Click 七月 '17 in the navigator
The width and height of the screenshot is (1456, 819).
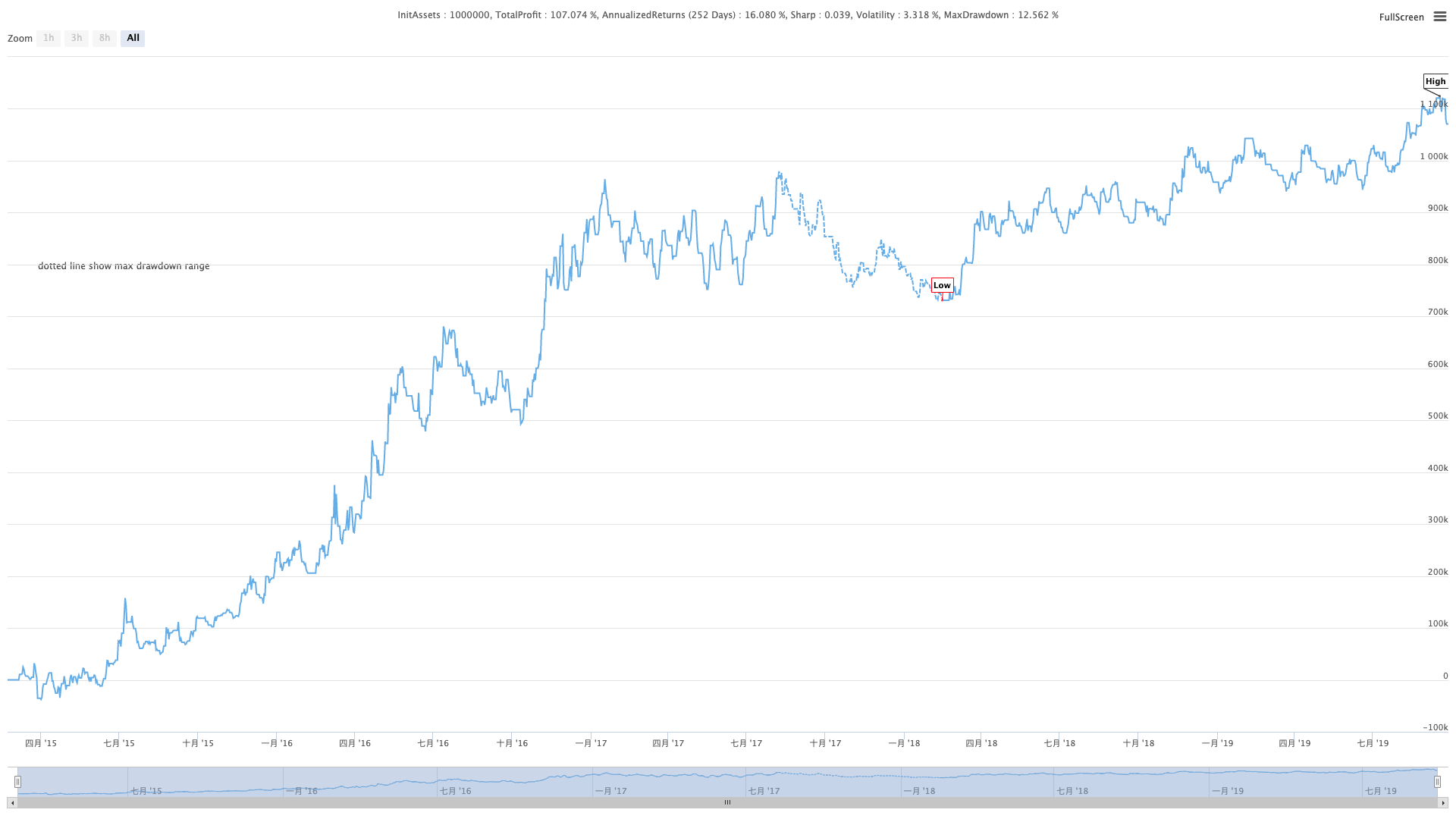pos(764,791)
